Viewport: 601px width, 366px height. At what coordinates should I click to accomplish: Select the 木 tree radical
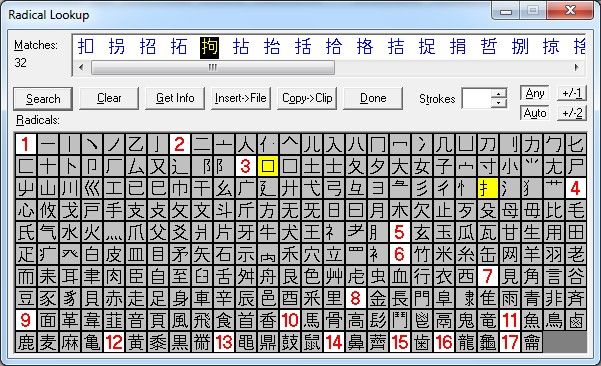tap(400, 210)
